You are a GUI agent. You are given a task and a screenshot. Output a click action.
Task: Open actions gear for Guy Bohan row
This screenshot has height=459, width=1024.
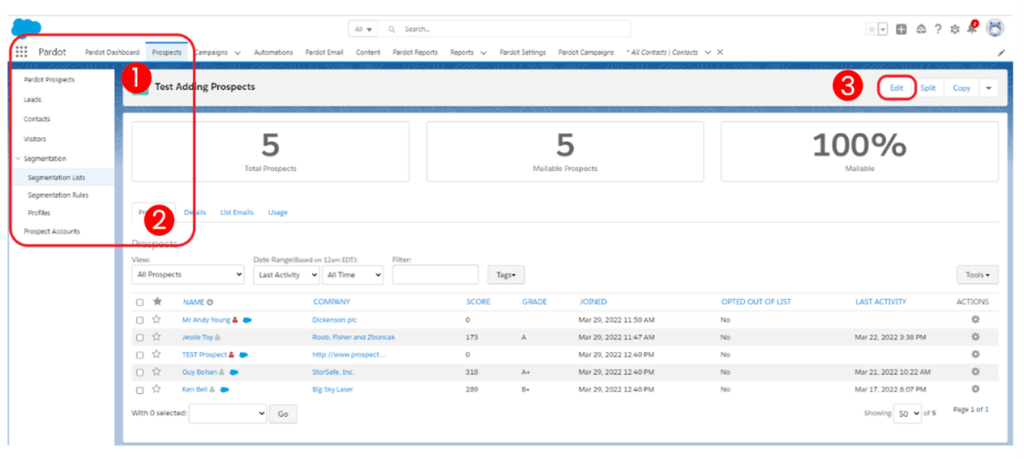click(x=975, y=371)
